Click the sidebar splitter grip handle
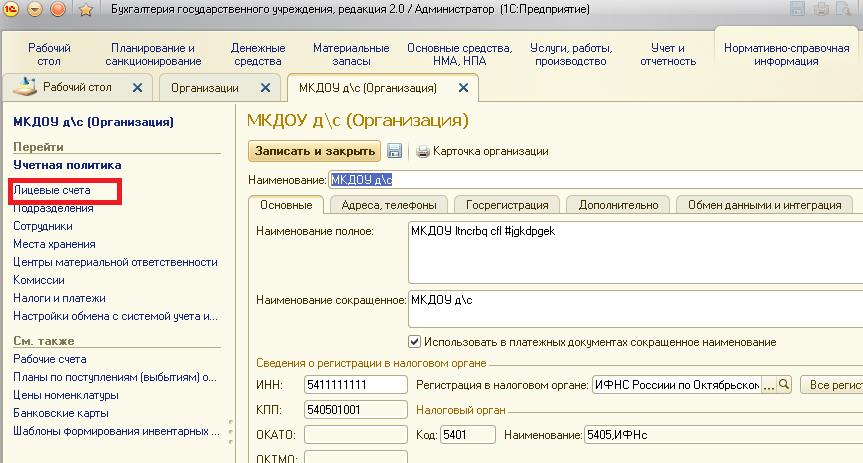The width and height of the screenshot is (863, 463). click(x=231, y=432)
